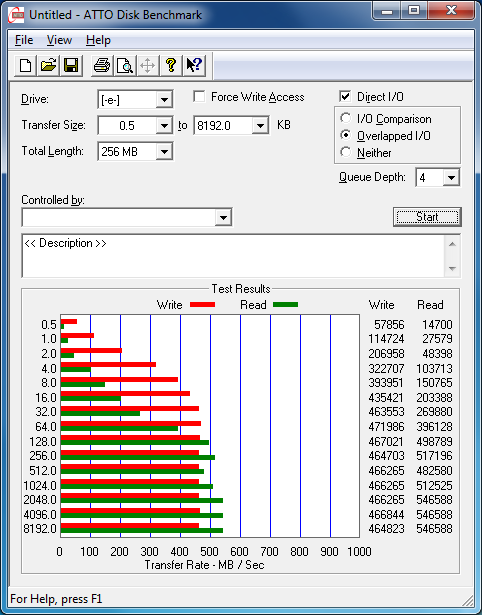Save results with the floppy disk icon

pos(71,65)
